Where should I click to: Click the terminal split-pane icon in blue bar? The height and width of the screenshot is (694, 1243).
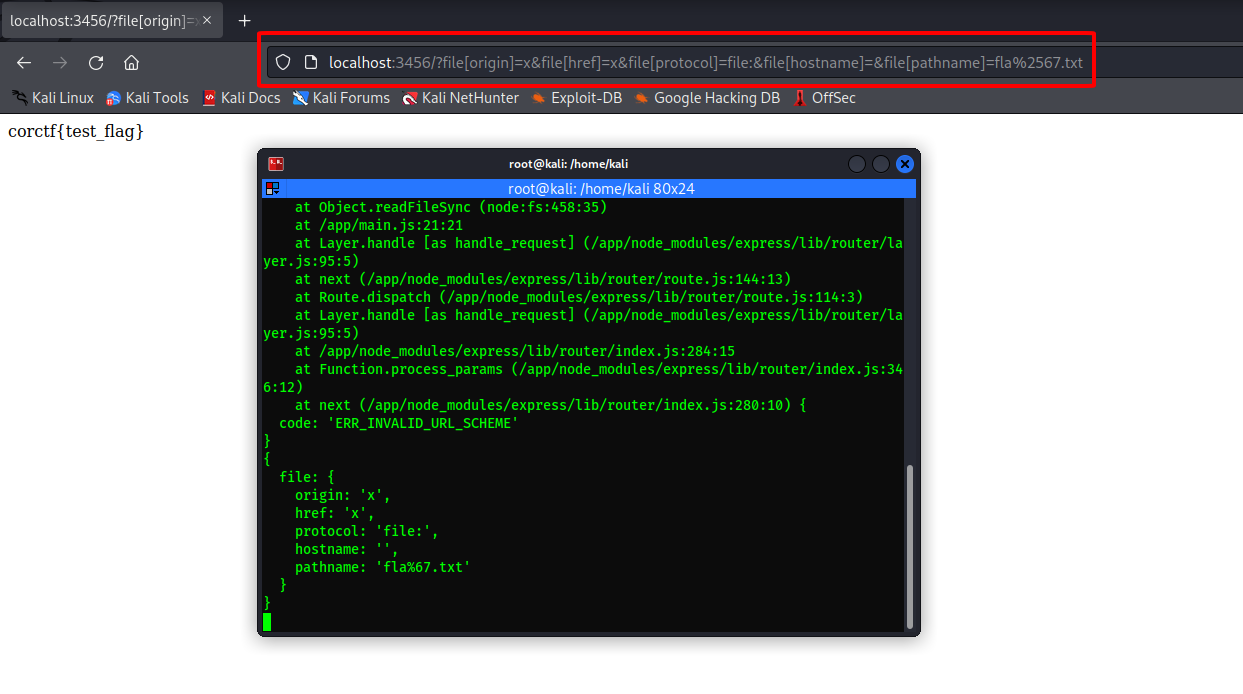point(272,188)
